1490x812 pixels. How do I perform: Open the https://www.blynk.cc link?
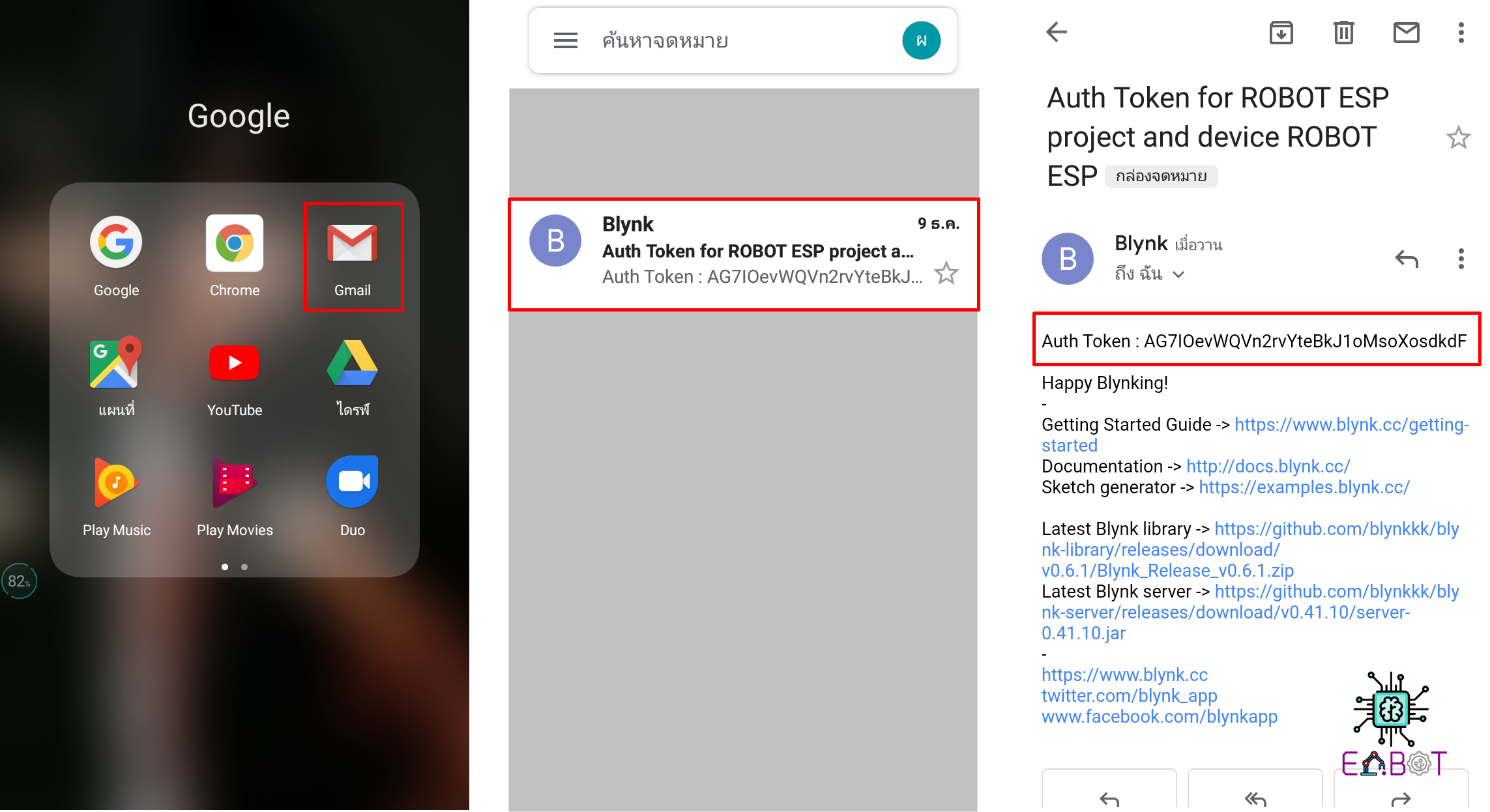[x=1124, y=674]
